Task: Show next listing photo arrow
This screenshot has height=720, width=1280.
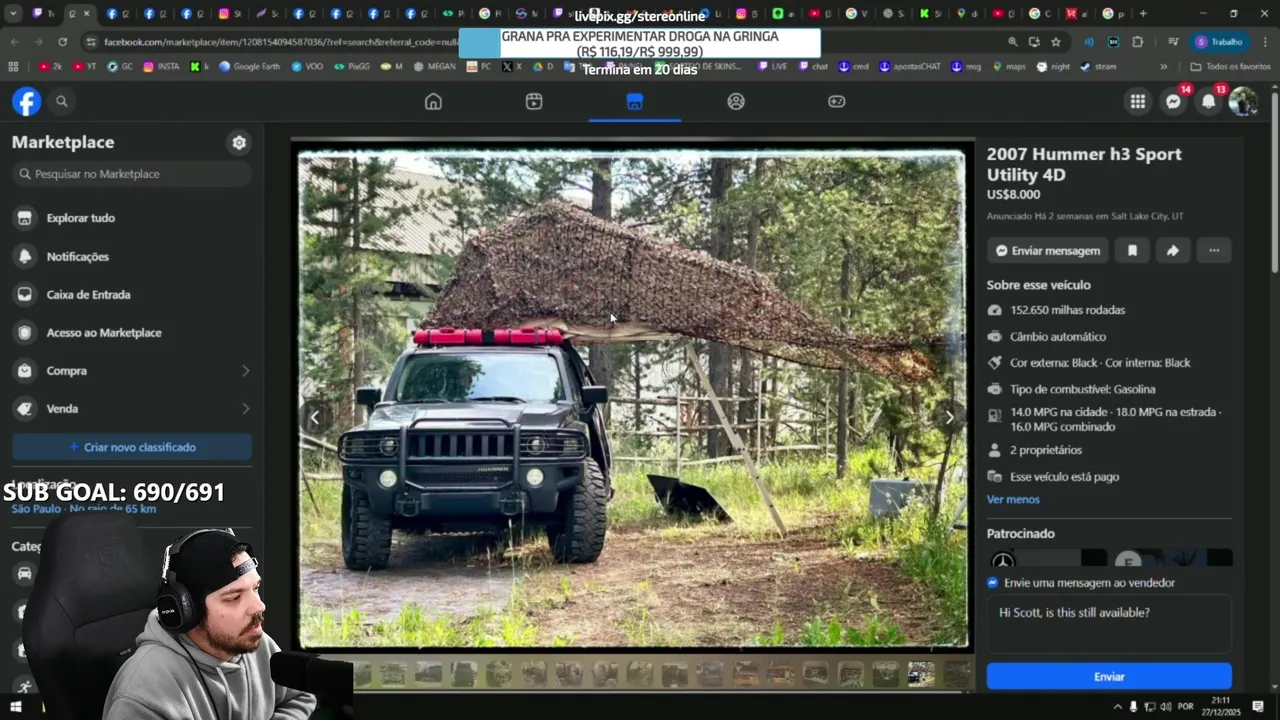Action: (x=949, y=417)
